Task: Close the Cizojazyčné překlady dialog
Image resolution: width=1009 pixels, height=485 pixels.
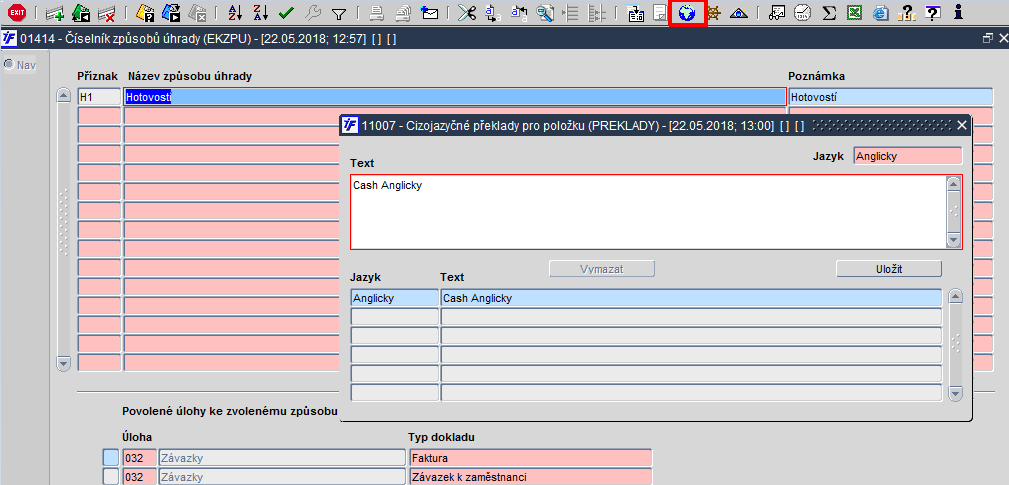Action: coord(962,125)
